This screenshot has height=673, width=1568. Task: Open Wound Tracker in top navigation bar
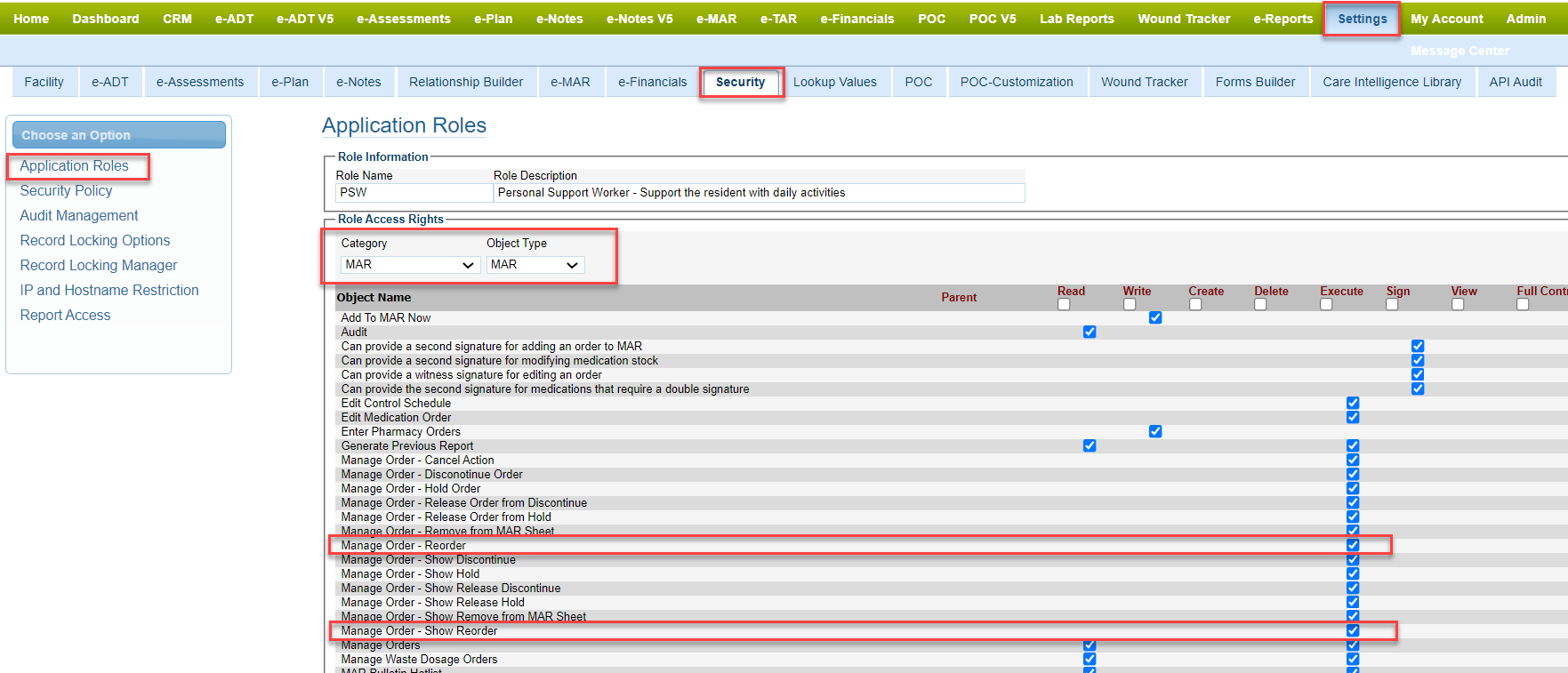click(x=1184, y=19)
